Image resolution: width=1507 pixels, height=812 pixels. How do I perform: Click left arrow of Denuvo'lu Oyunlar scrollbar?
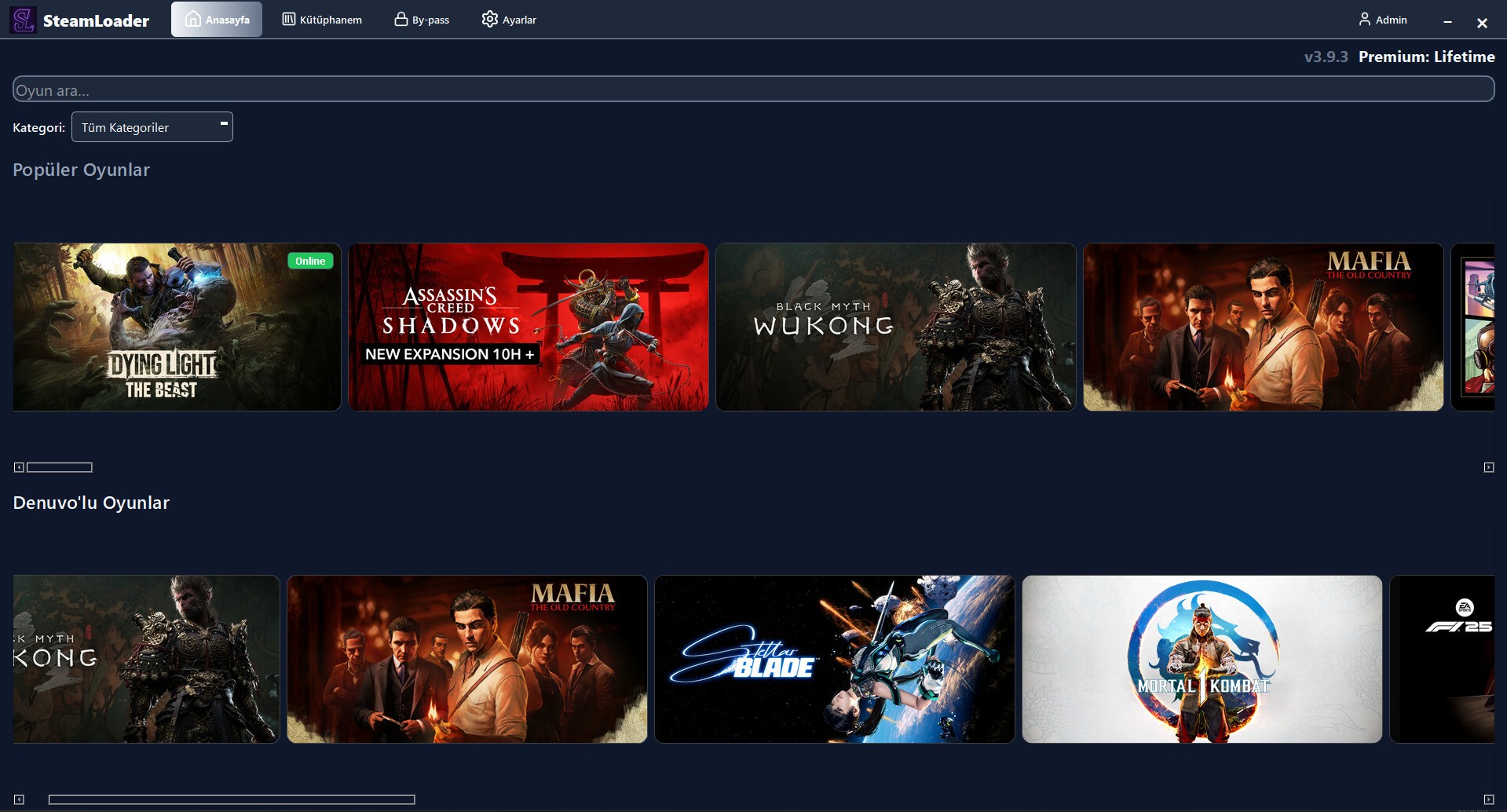pyautogui.click(x=19, y=799)
